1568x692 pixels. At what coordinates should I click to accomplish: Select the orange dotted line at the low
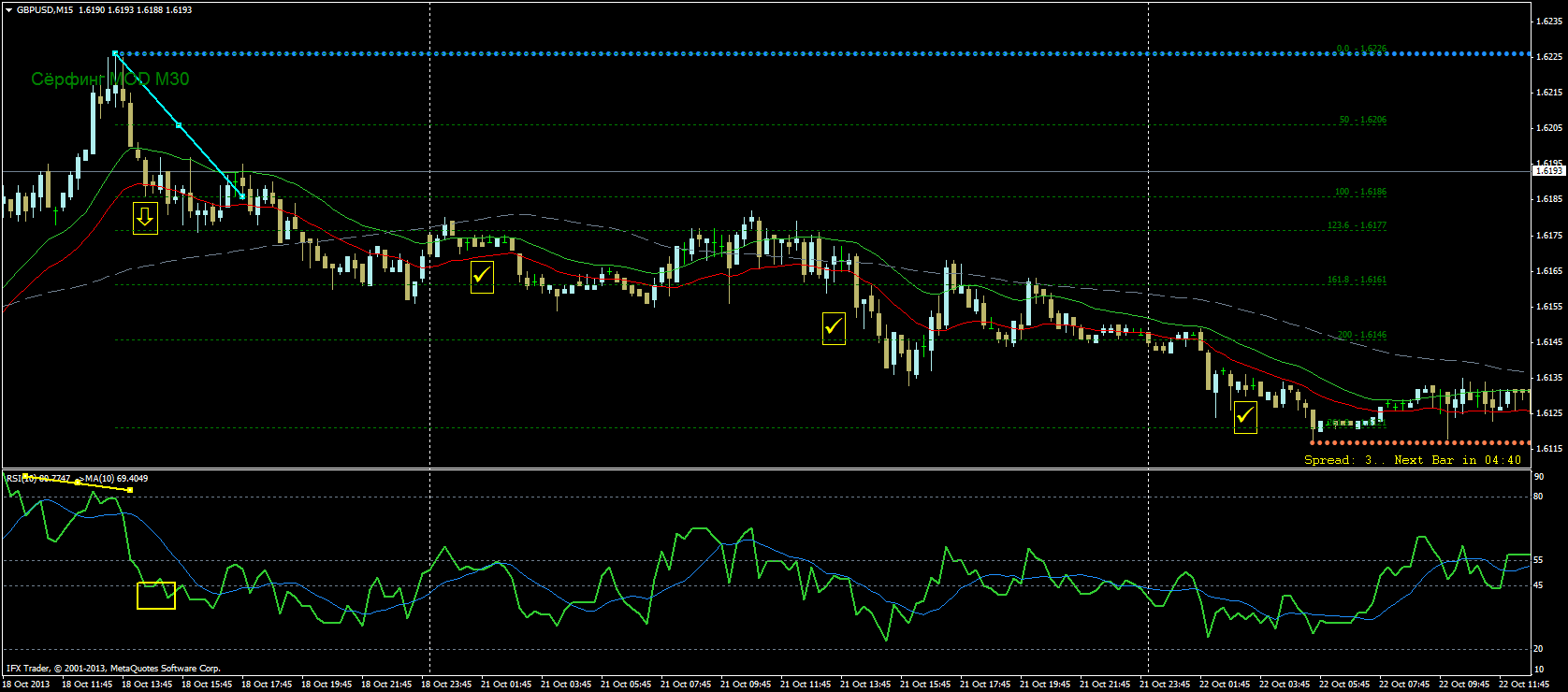pyautogui.click(x=1420, y=442)
